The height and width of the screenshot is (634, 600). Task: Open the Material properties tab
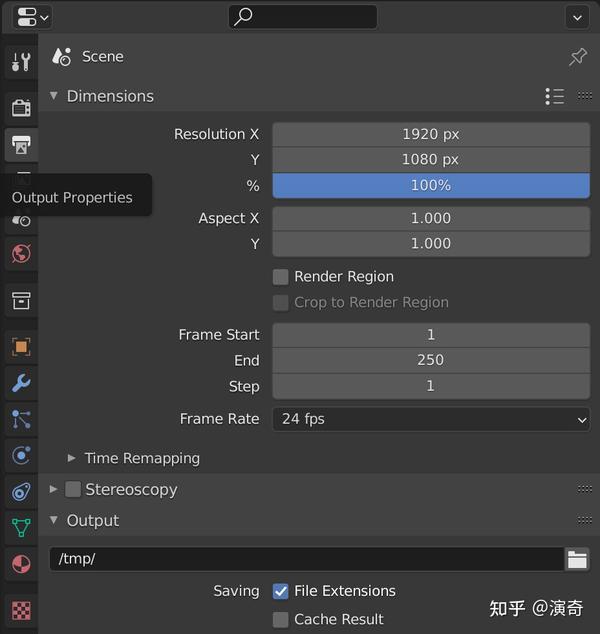(x=20, y=564)
